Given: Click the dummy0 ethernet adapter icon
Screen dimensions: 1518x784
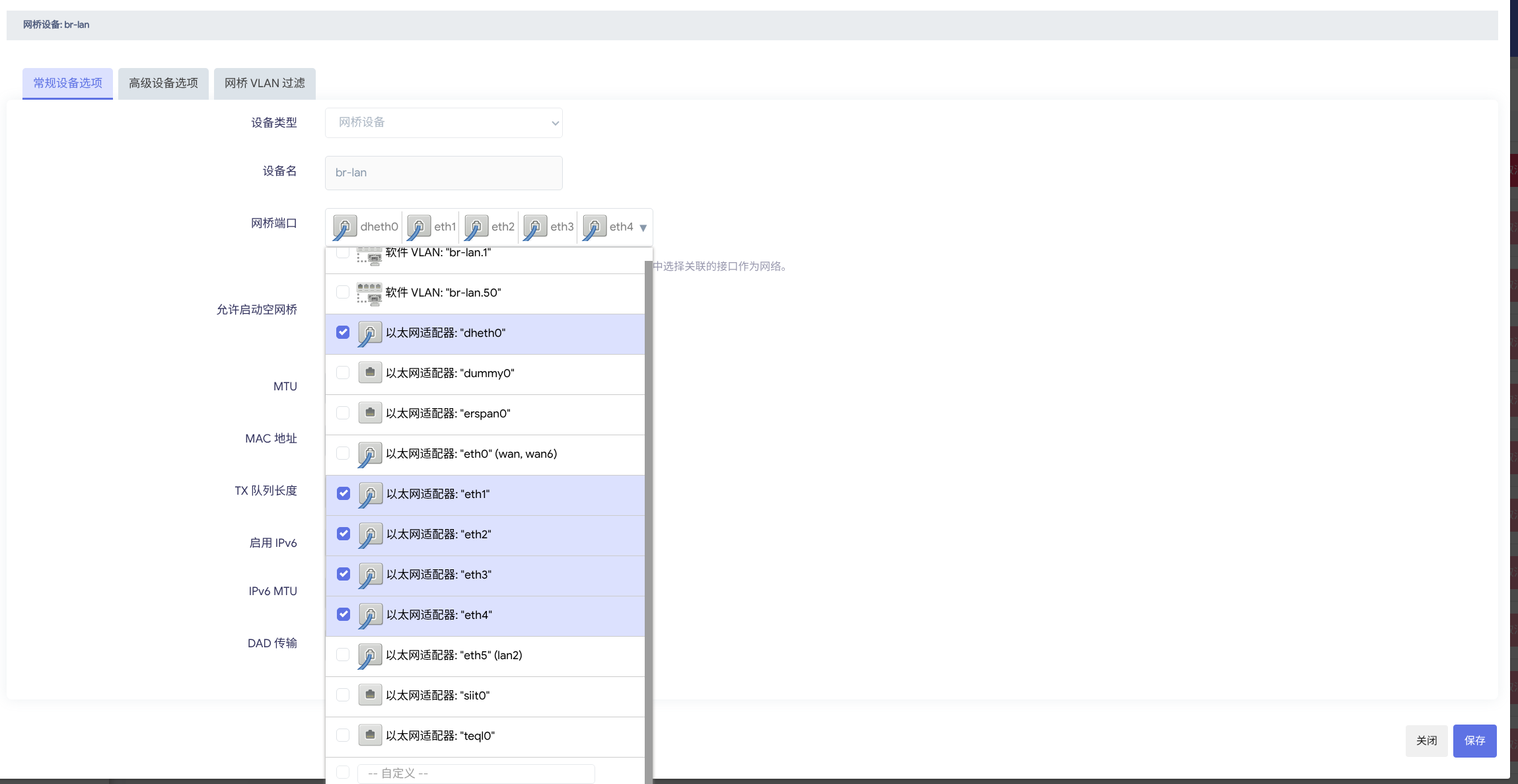Looking at the screenshot, I should coord(370,373).
